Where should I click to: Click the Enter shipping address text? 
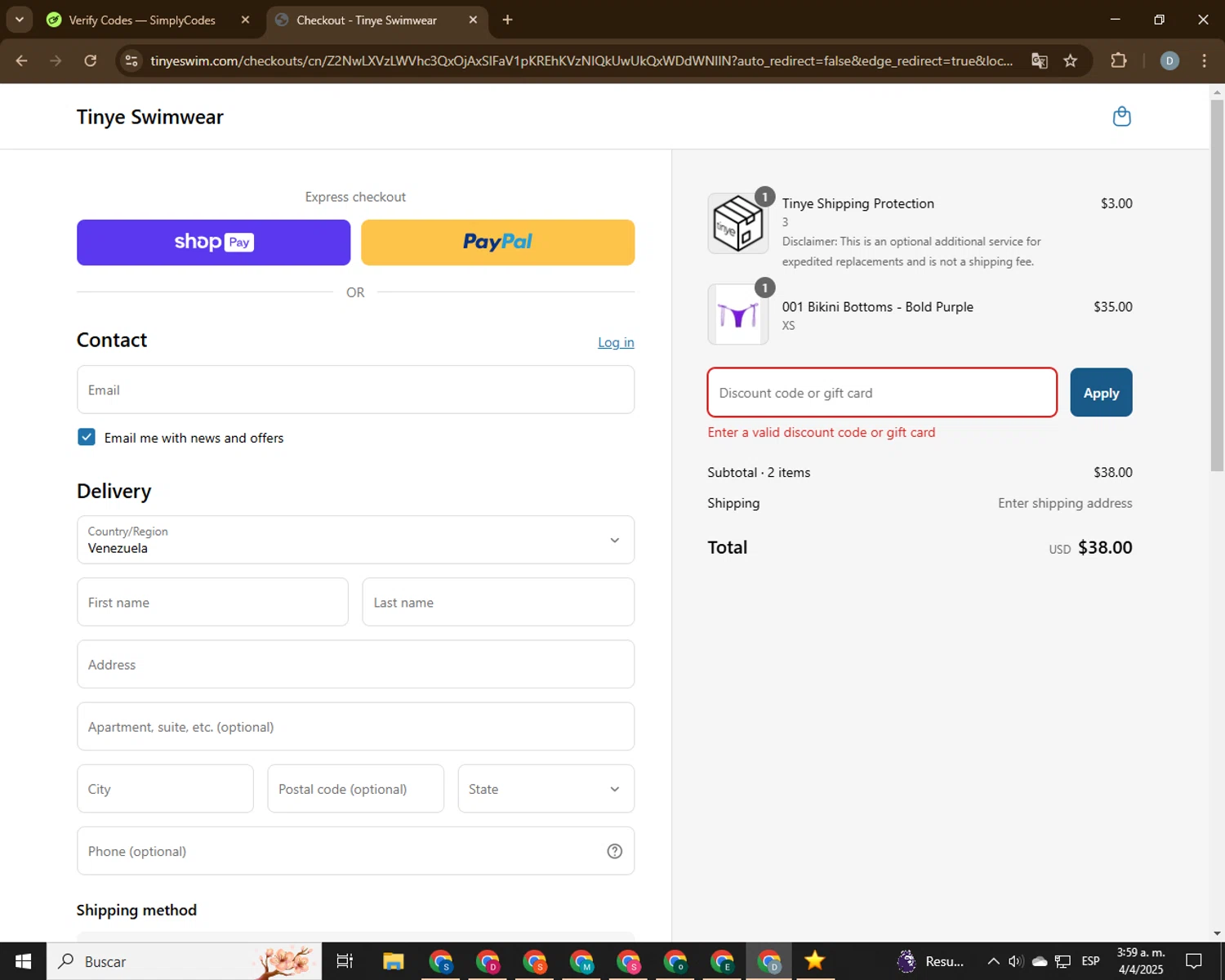click(1065, 503)
